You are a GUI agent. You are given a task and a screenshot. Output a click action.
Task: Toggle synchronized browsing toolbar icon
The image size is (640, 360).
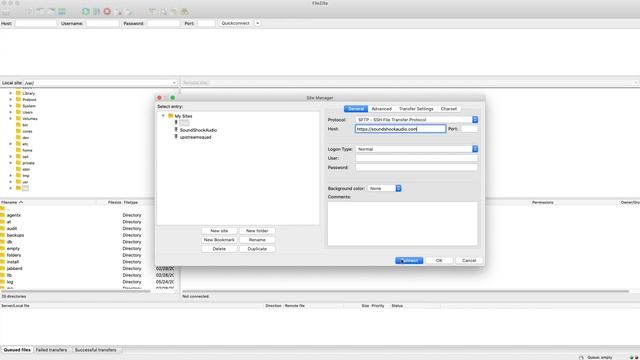tap(174, 12)
